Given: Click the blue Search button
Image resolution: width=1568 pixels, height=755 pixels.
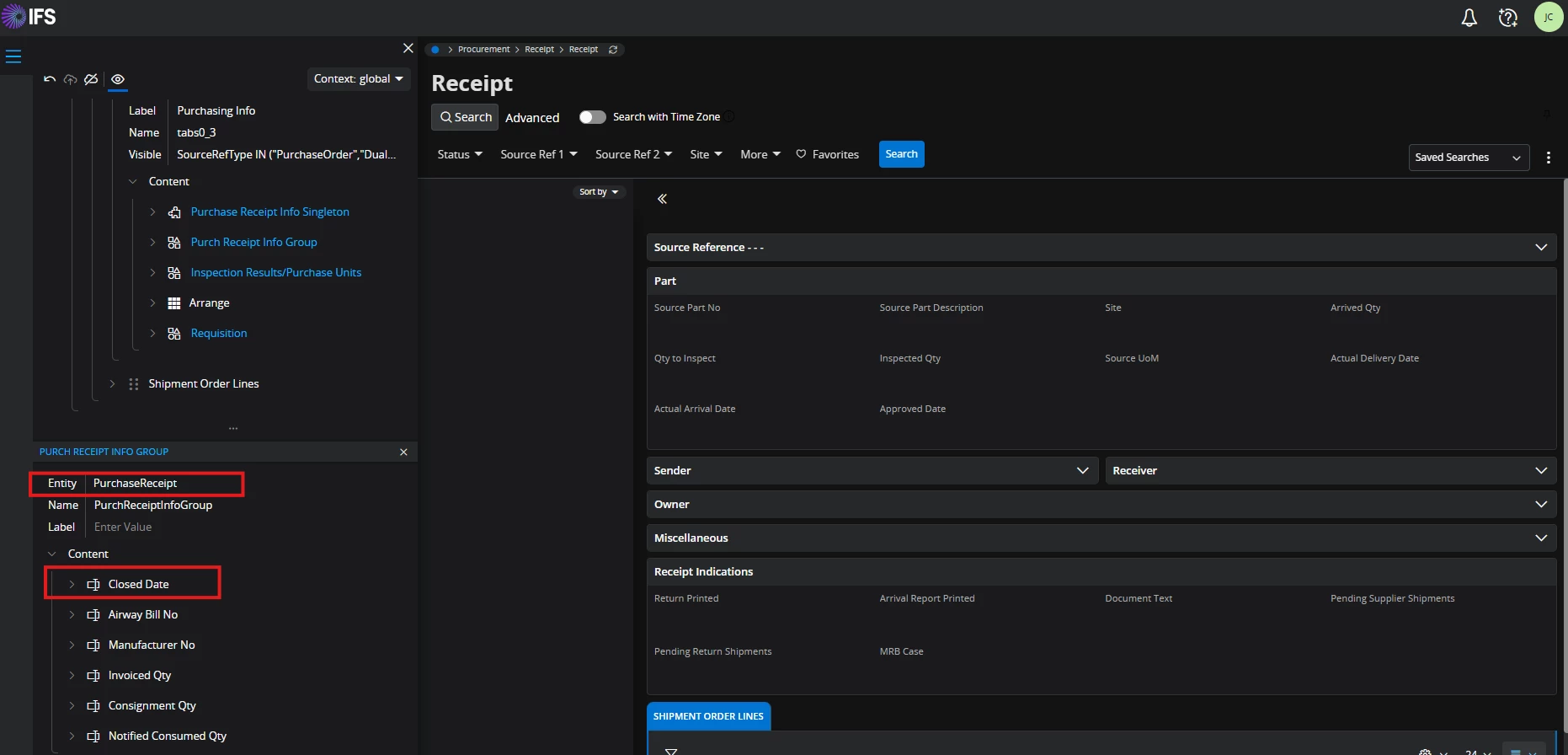Looking at the screenshot, I should [901, 154].
